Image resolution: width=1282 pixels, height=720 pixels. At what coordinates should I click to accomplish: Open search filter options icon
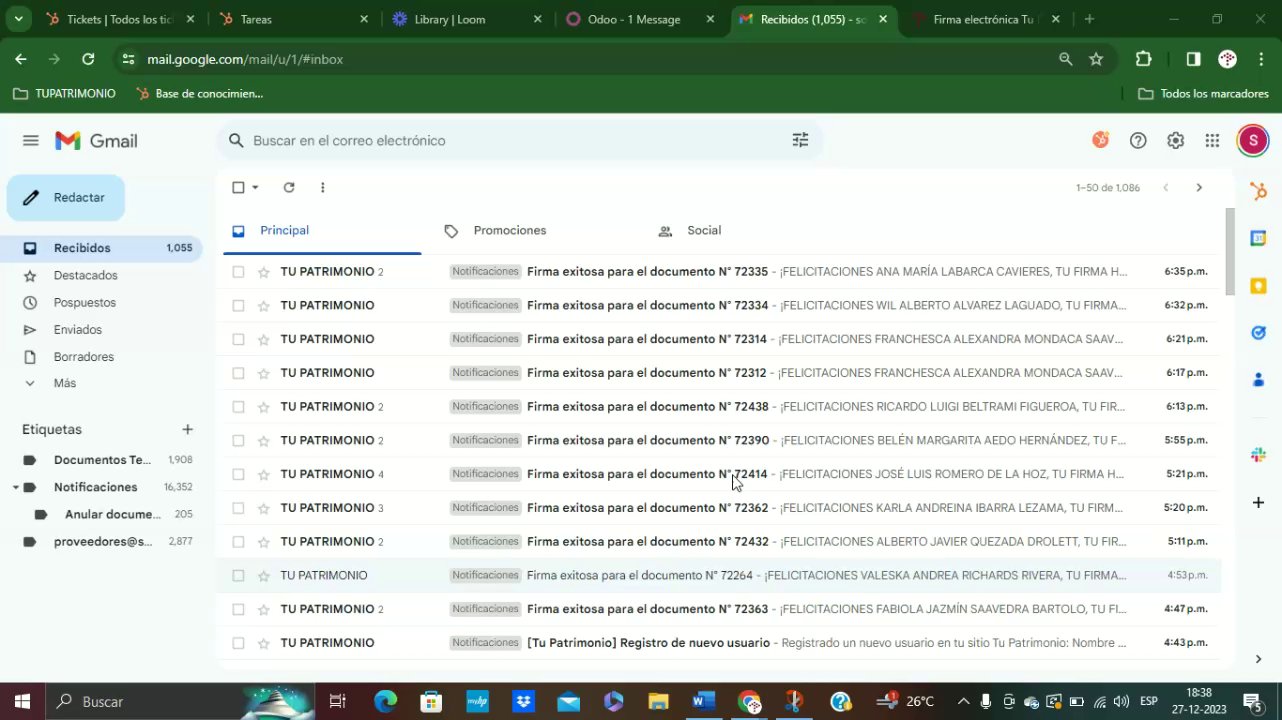coord(800,141)
